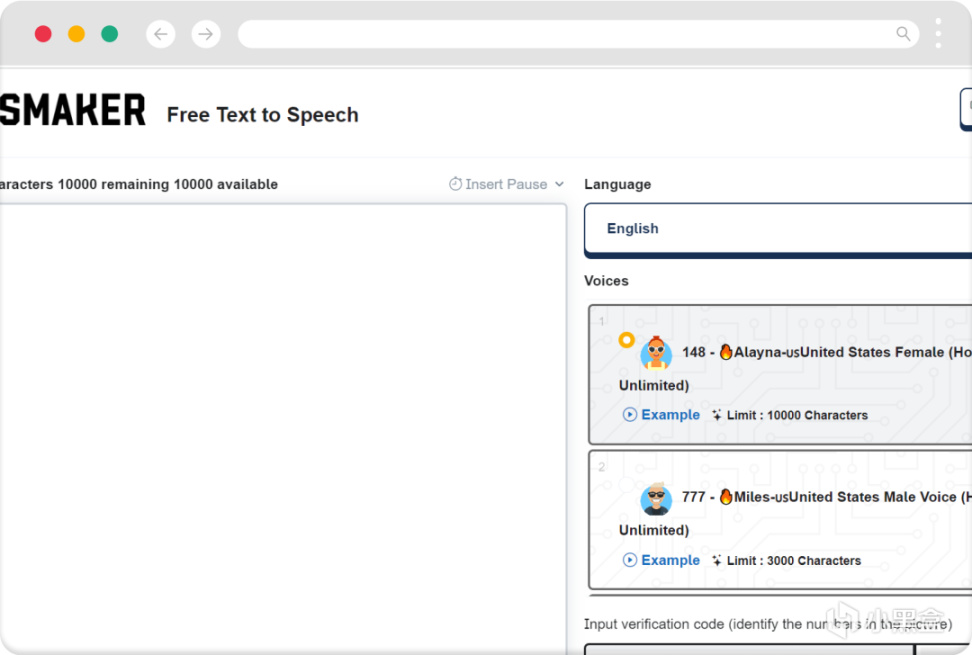Click the 'Limit : 3000 Characters' text
972x655 pixels.
(x=794, y=561)
